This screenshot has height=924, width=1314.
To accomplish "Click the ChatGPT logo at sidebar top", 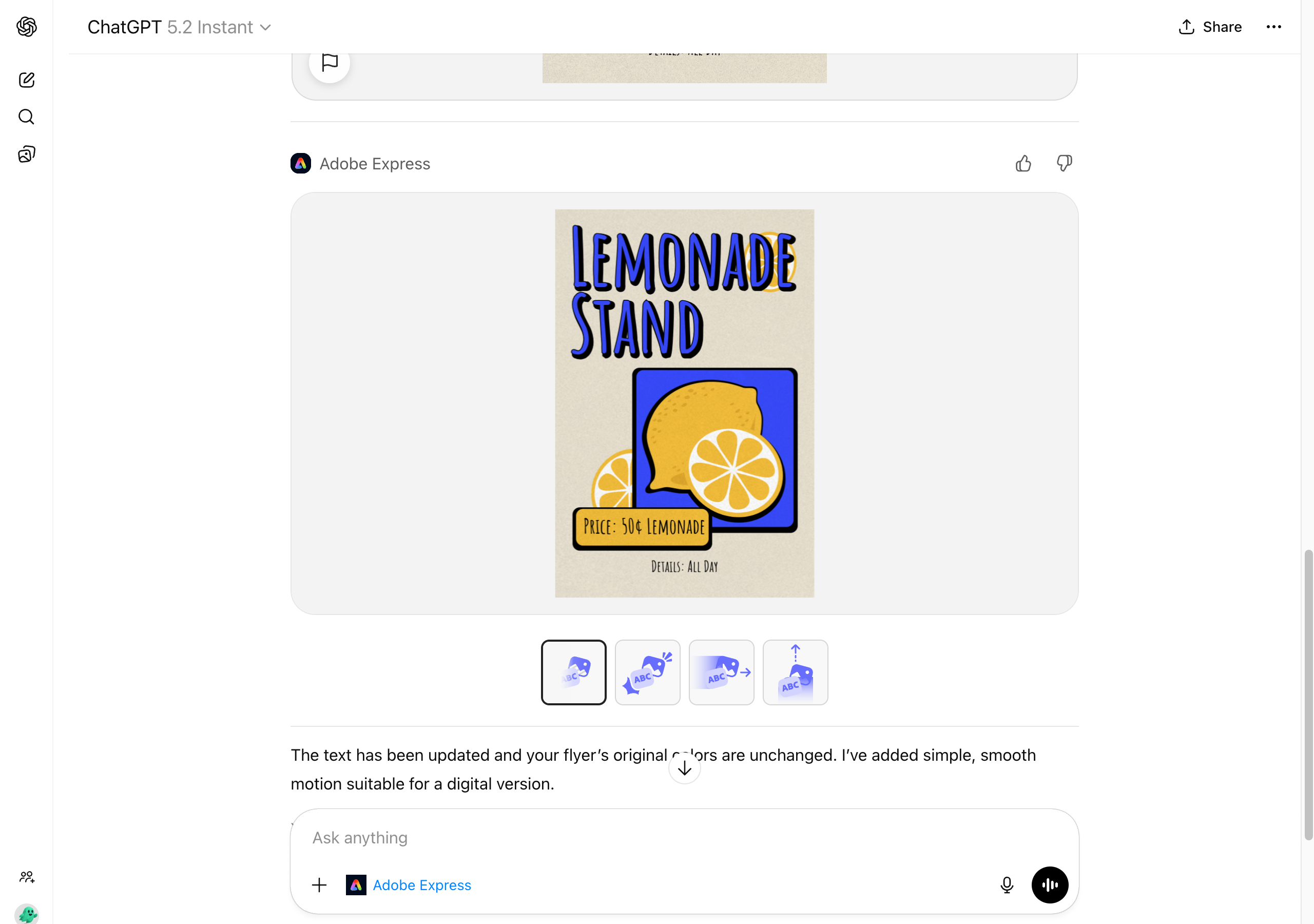I will [26, 27].
